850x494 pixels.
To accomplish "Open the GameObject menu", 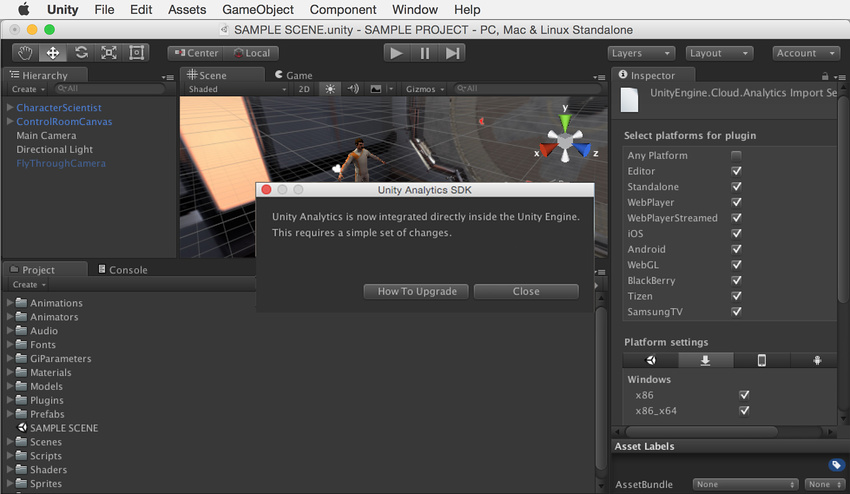I will (258, 9).
